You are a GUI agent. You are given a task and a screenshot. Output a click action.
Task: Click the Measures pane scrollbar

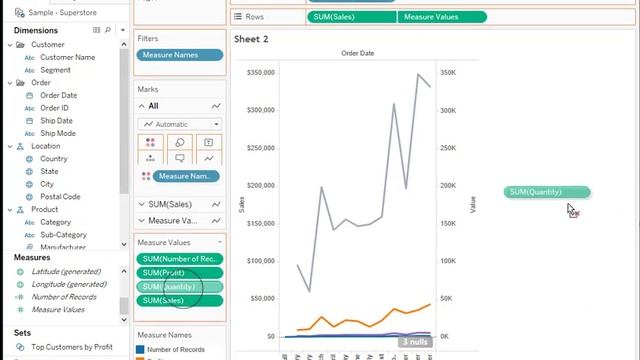pos(124,306)
